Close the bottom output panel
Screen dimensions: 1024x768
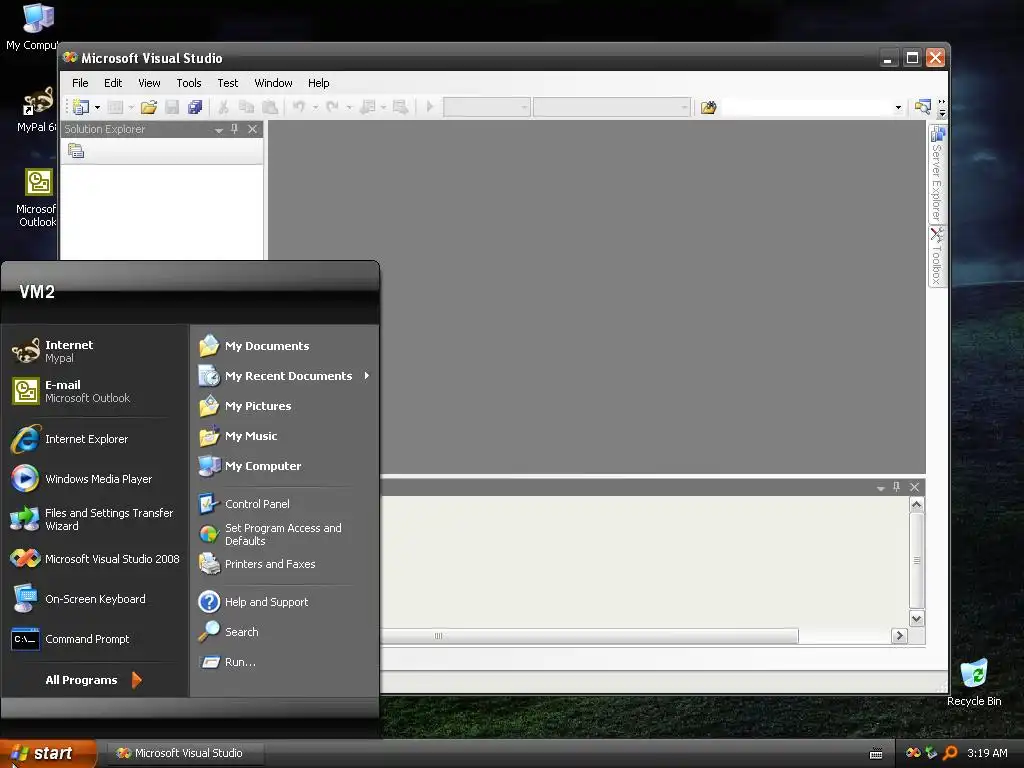coord(915,487)
